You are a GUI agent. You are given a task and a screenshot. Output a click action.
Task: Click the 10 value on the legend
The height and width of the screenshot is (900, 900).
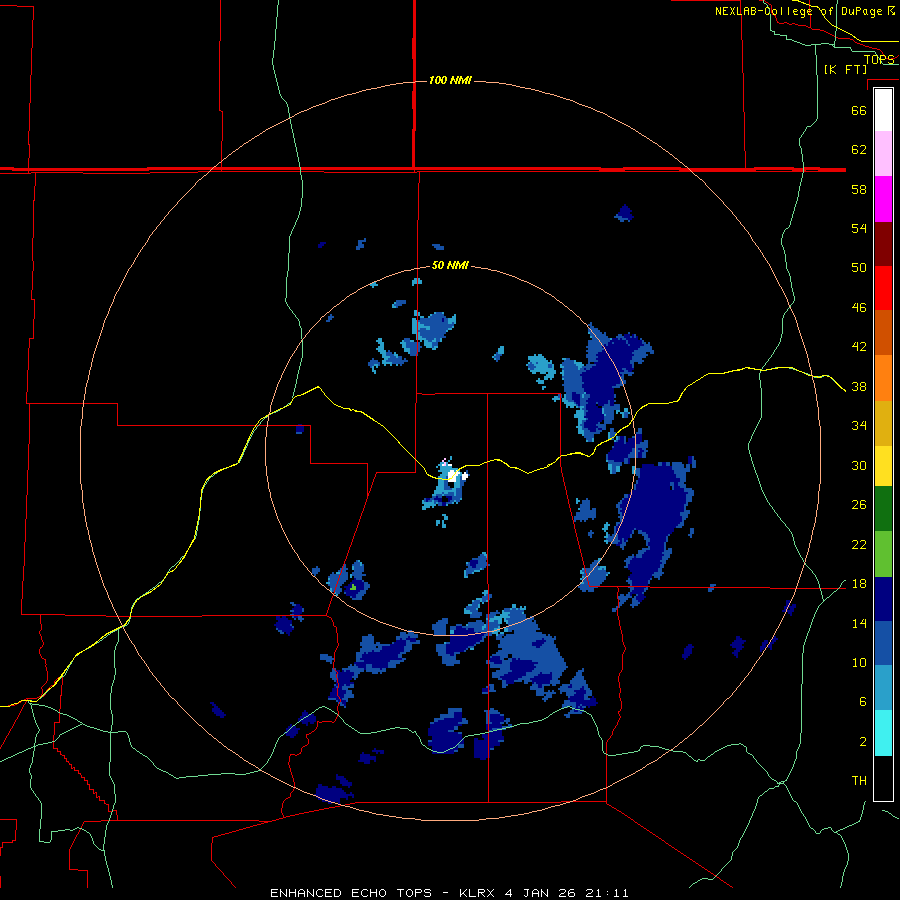(859, 663)
